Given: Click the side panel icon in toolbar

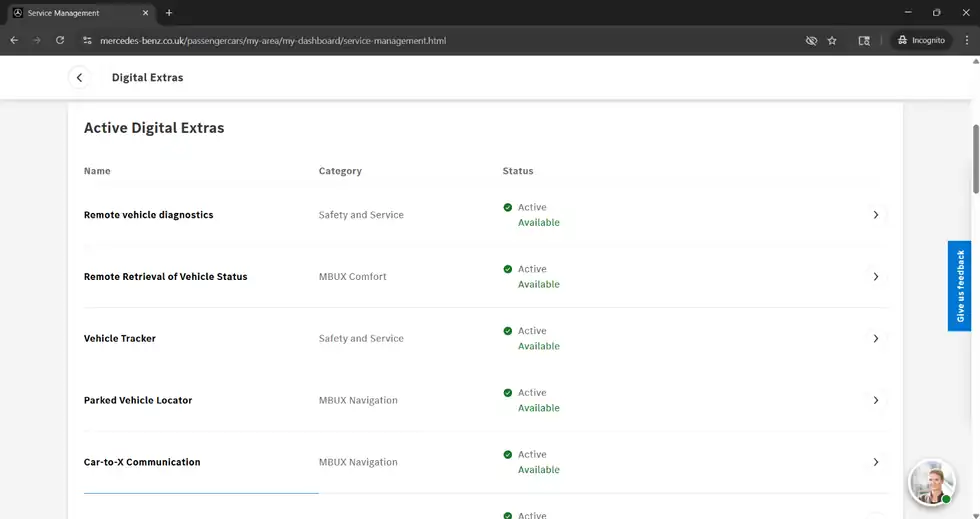Looking at the screenshot, I should (x=864, y=41).
